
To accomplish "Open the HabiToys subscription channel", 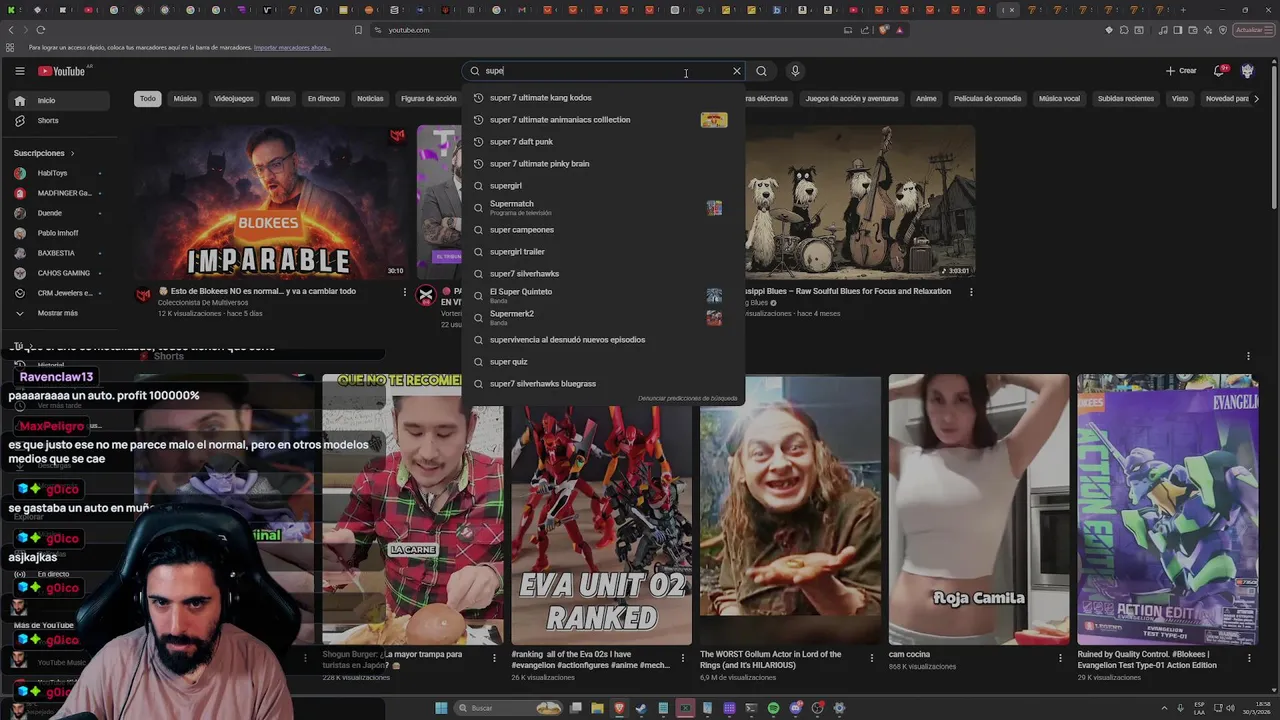I will [60, 173].
